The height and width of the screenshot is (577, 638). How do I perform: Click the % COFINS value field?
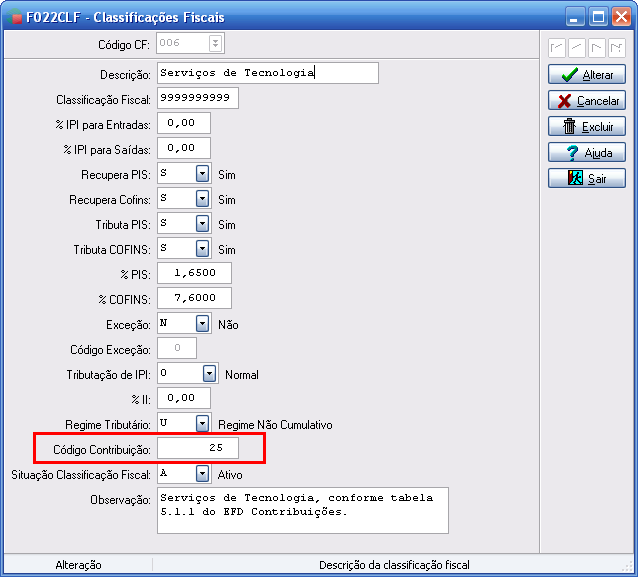point(194,298)
